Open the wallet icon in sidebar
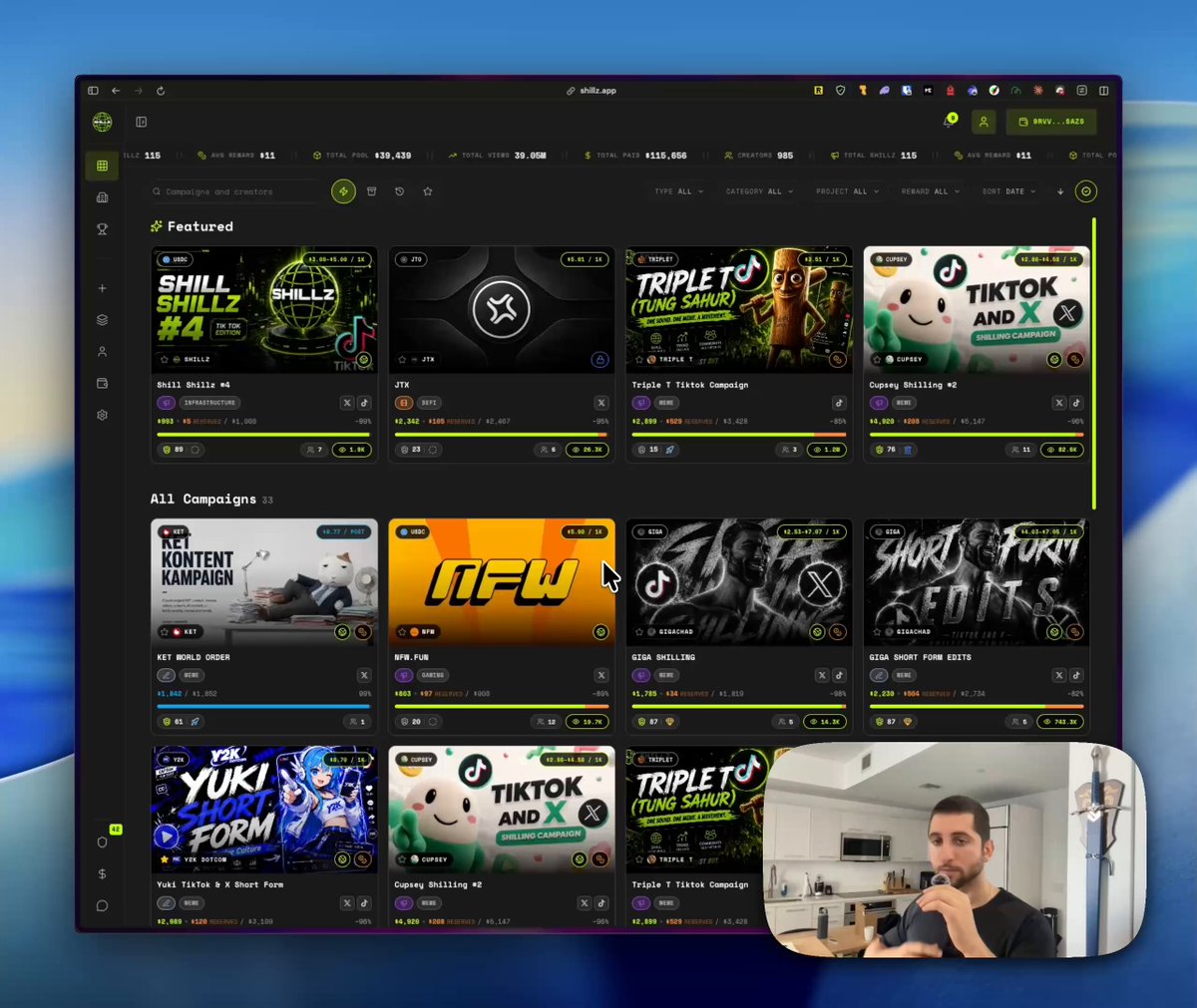The width and height of the screenshot is (1197, 1008). tap(102, 383)
